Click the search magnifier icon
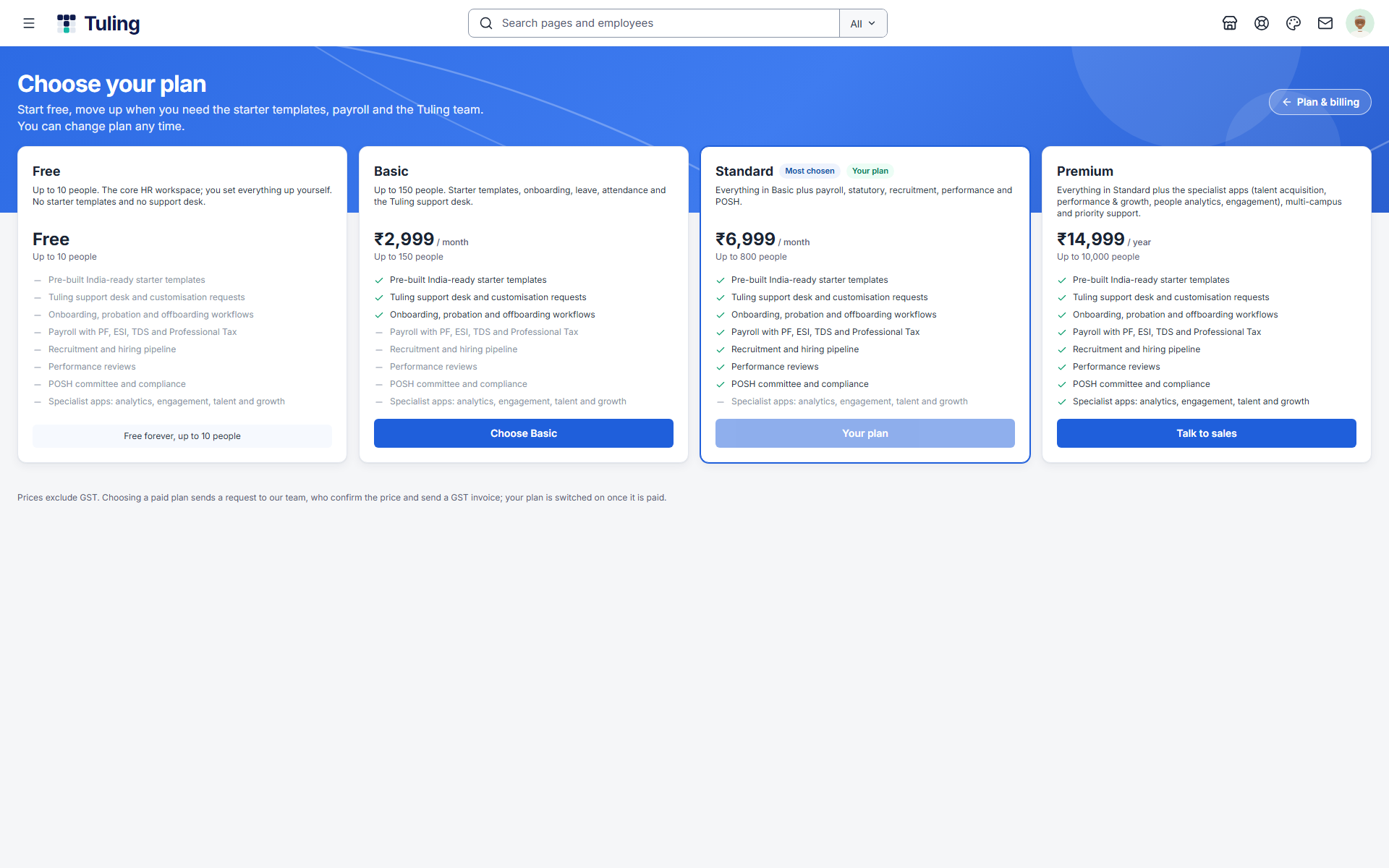The width and height of the screenshot is (1389, 868). click(x=486, y=23)
